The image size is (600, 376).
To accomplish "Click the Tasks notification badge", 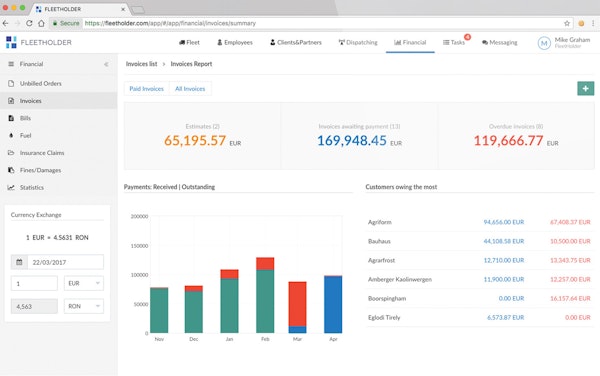I will (467, 37).
